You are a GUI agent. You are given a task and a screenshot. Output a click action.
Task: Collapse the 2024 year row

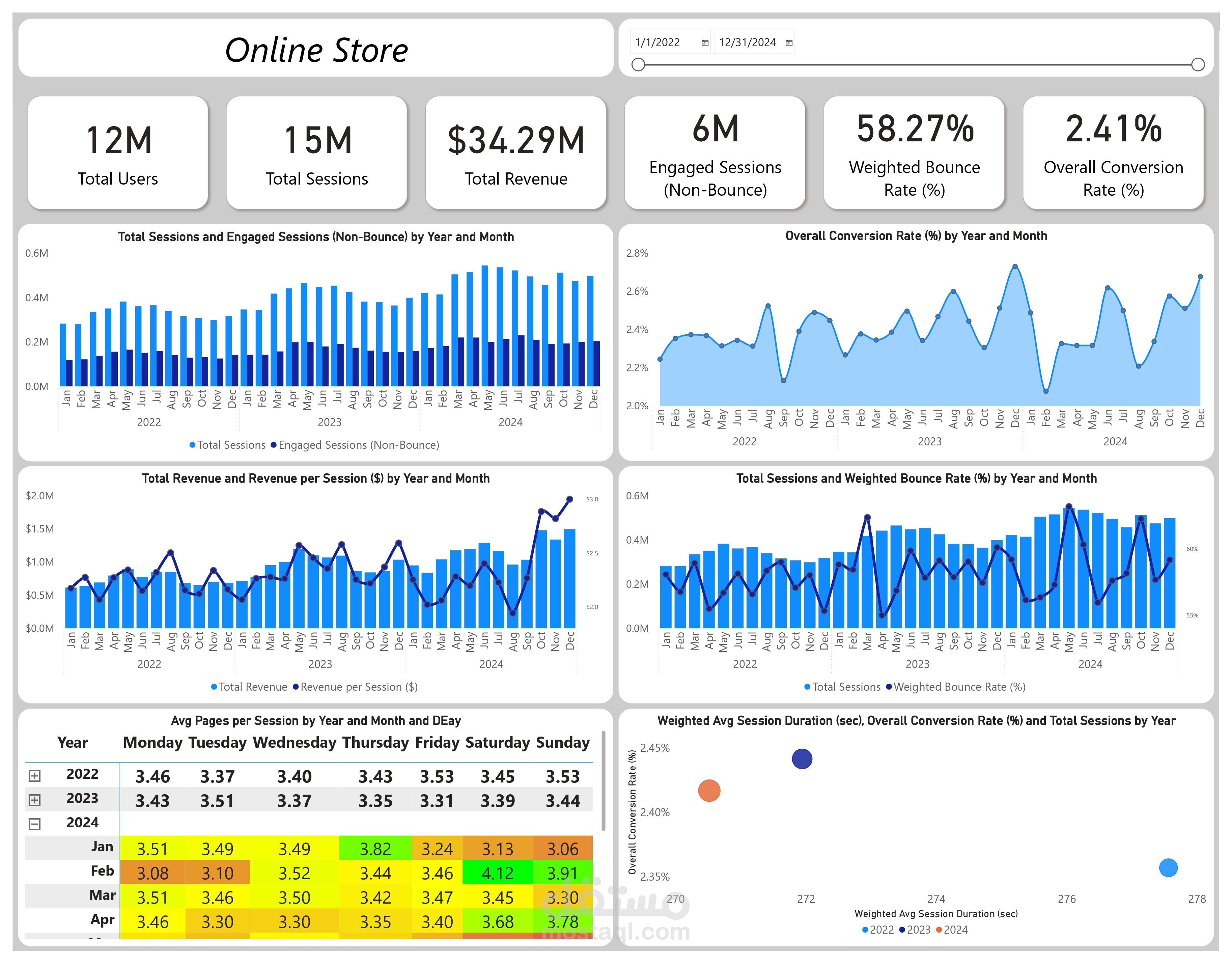click(34, 824)
